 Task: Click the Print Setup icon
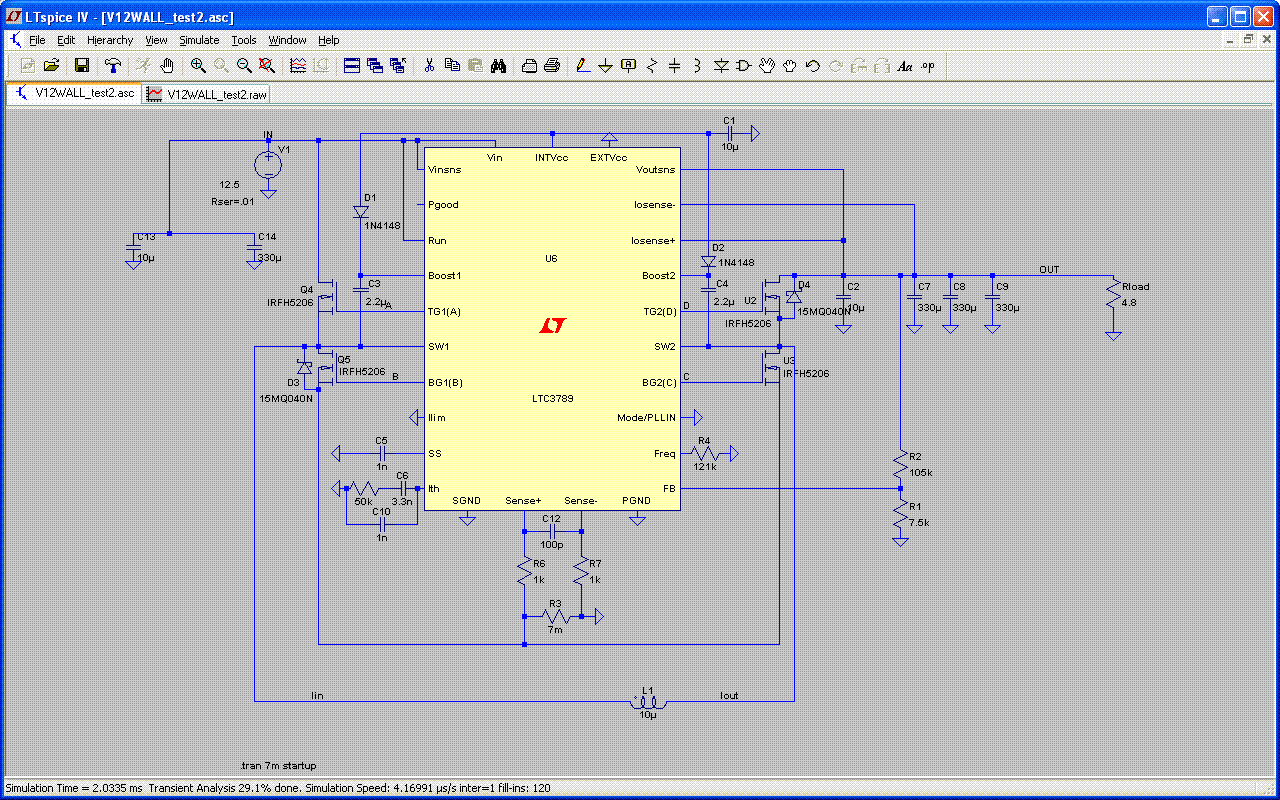(529, 66)
